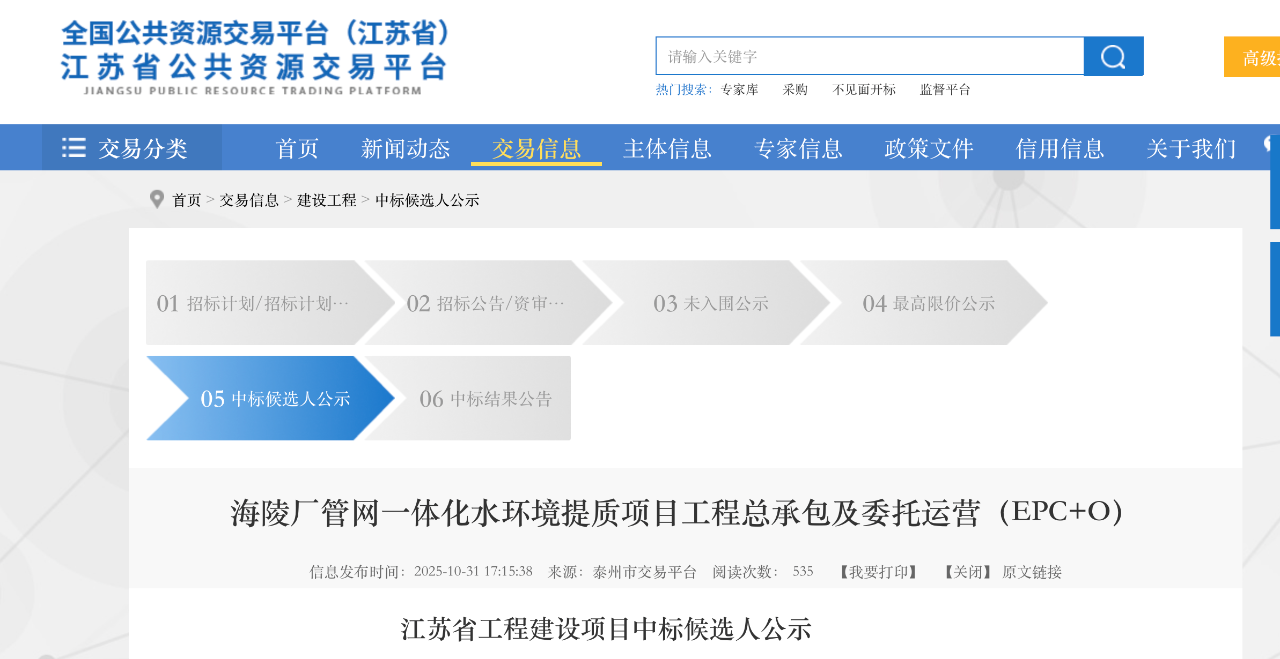Click the 监督平台 hot search link
The height and width of the screenshot is (659, 1280).
943,89
